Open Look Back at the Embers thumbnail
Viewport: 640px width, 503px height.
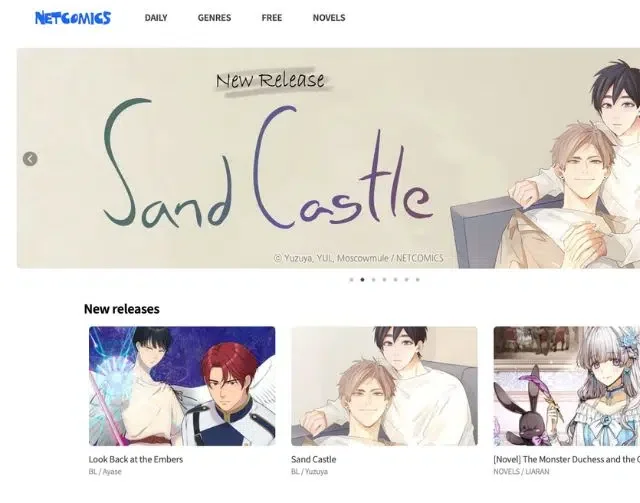[182, 386]
